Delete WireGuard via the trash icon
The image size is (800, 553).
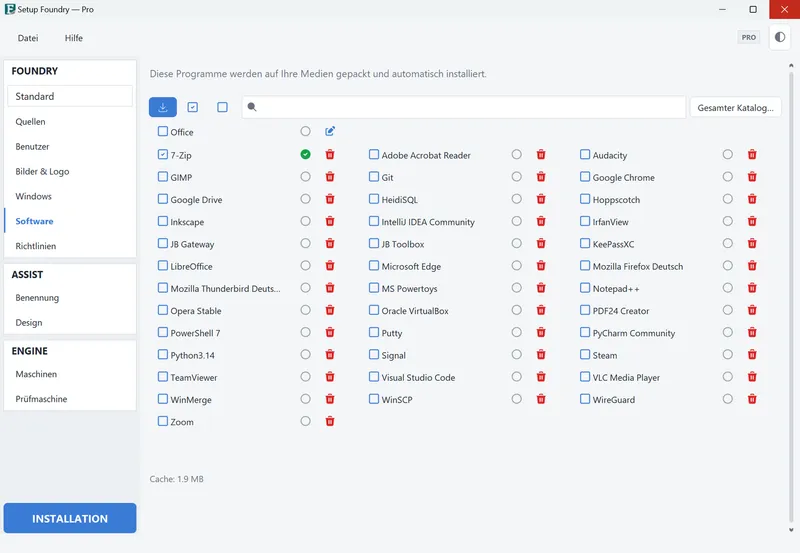(752, 399)
